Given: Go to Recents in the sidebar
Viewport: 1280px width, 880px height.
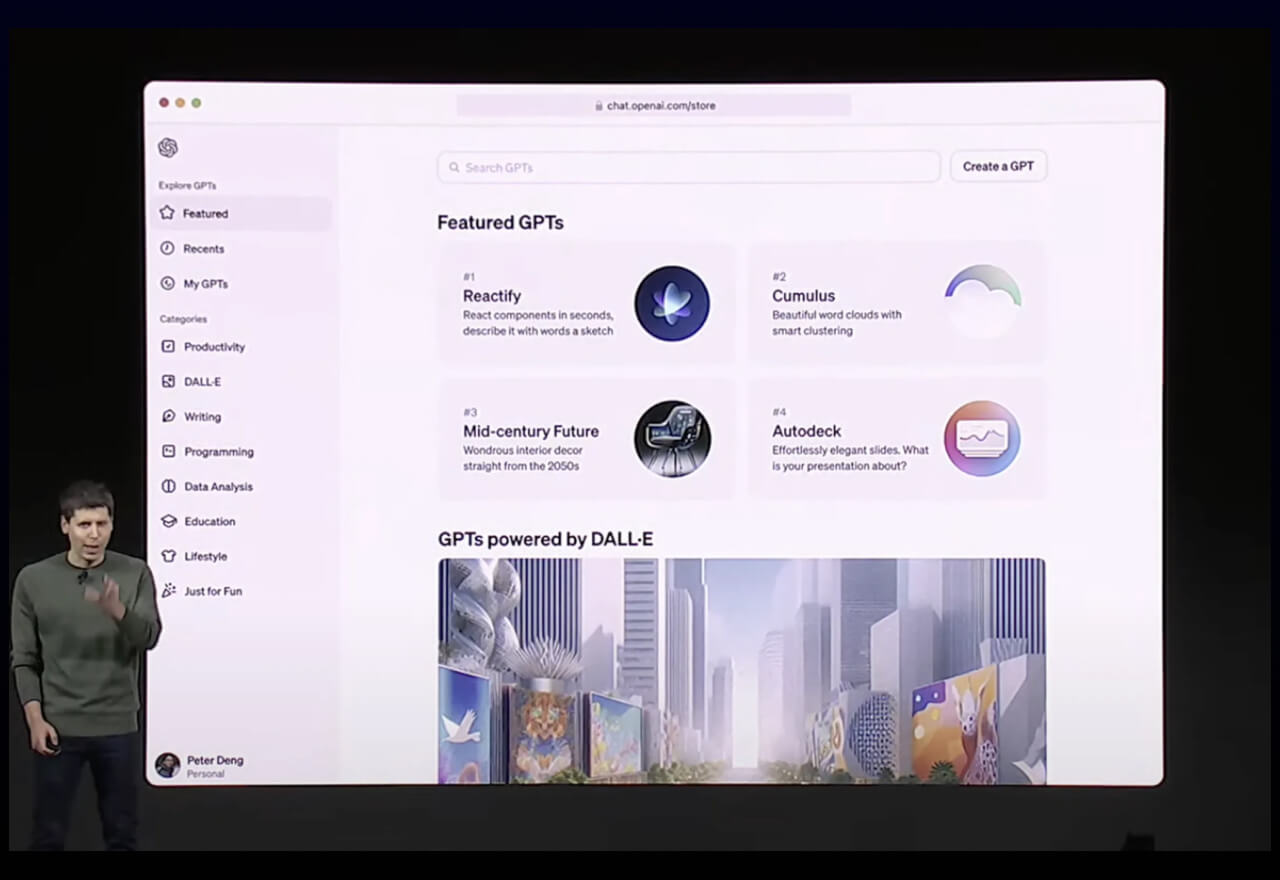Looking at the screenshot, I should click(203, 249).
